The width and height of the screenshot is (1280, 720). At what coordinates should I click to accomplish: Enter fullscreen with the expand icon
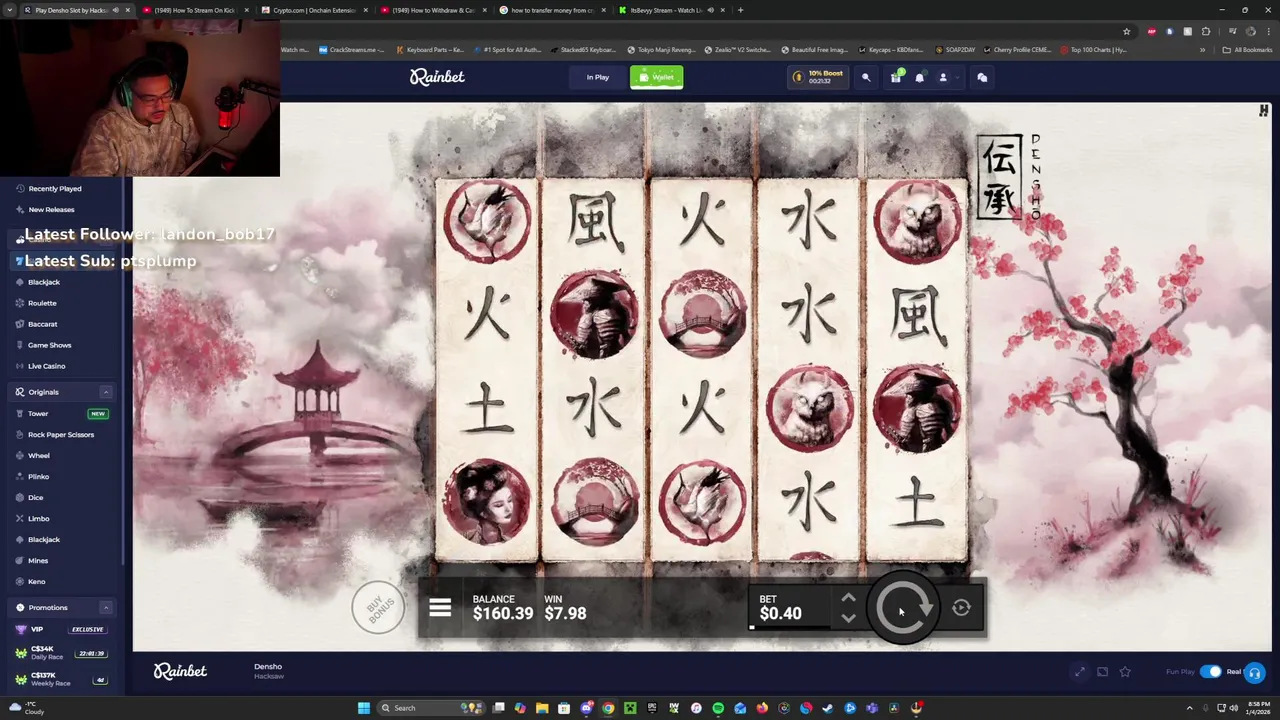pyautogui.click(x=1079, y=672)
